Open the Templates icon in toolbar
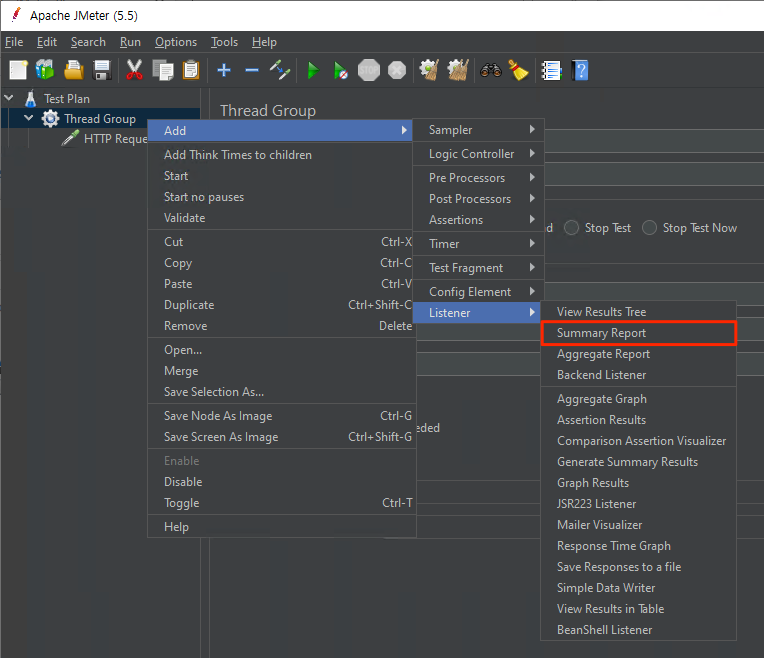 45,70
